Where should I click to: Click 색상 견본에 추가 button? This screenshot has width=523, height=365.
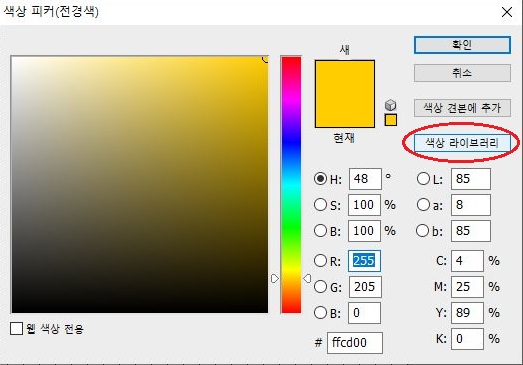point(462,108)
